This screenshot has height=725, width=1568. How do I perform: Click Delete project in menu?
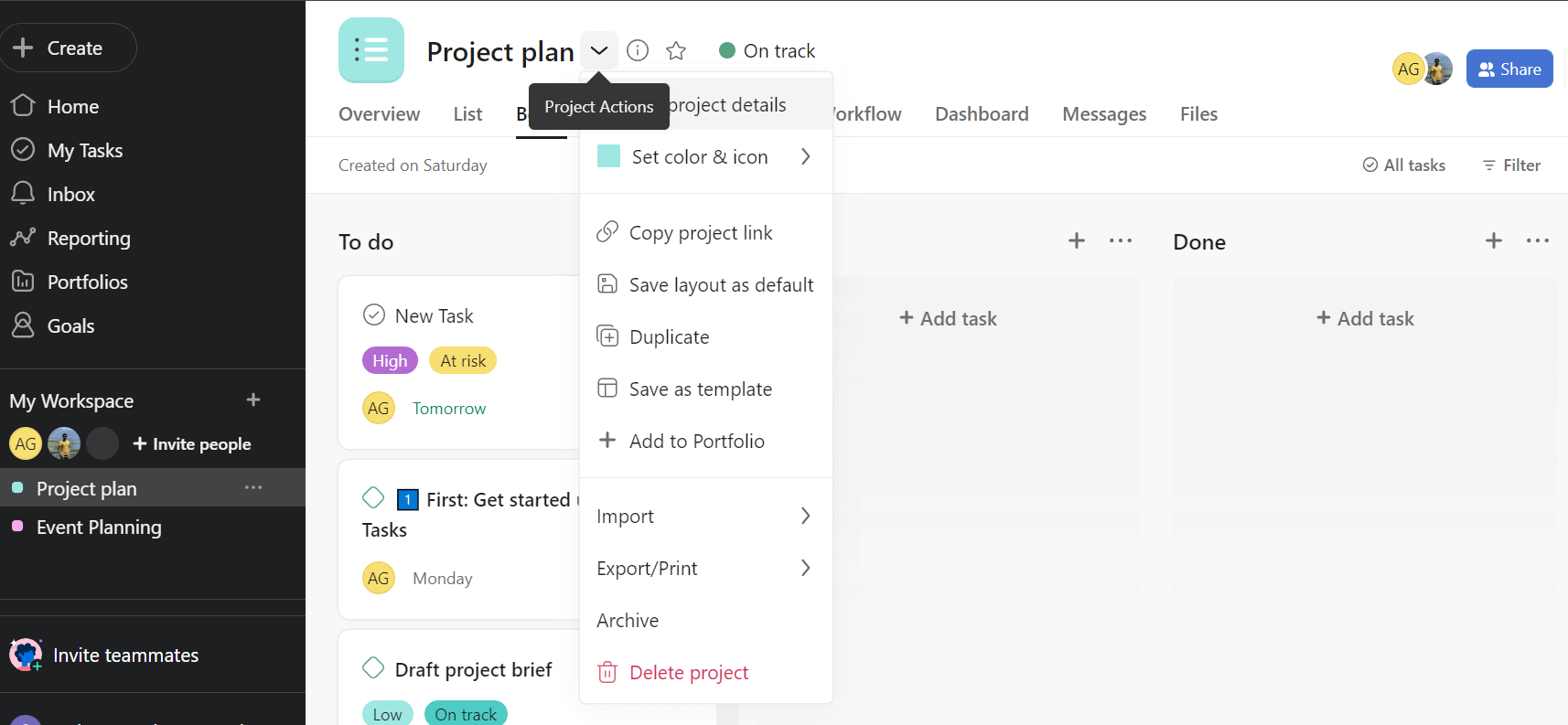point(688,673)
